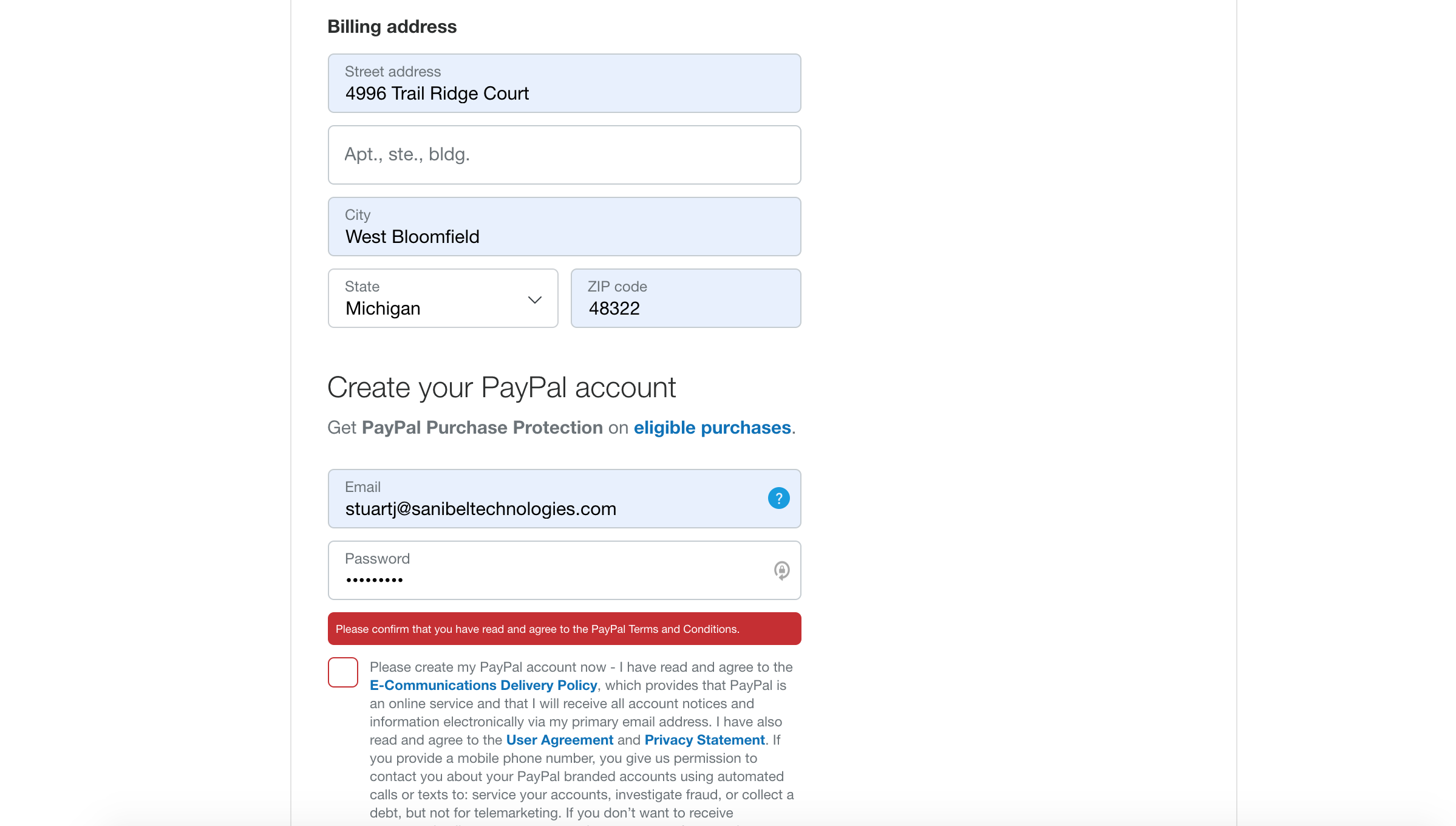Image resolution: width=1456 pixels, height=826 pixels.
Task: Open the State dropdown showing Michigan
Action: click(x=443, y=299)
